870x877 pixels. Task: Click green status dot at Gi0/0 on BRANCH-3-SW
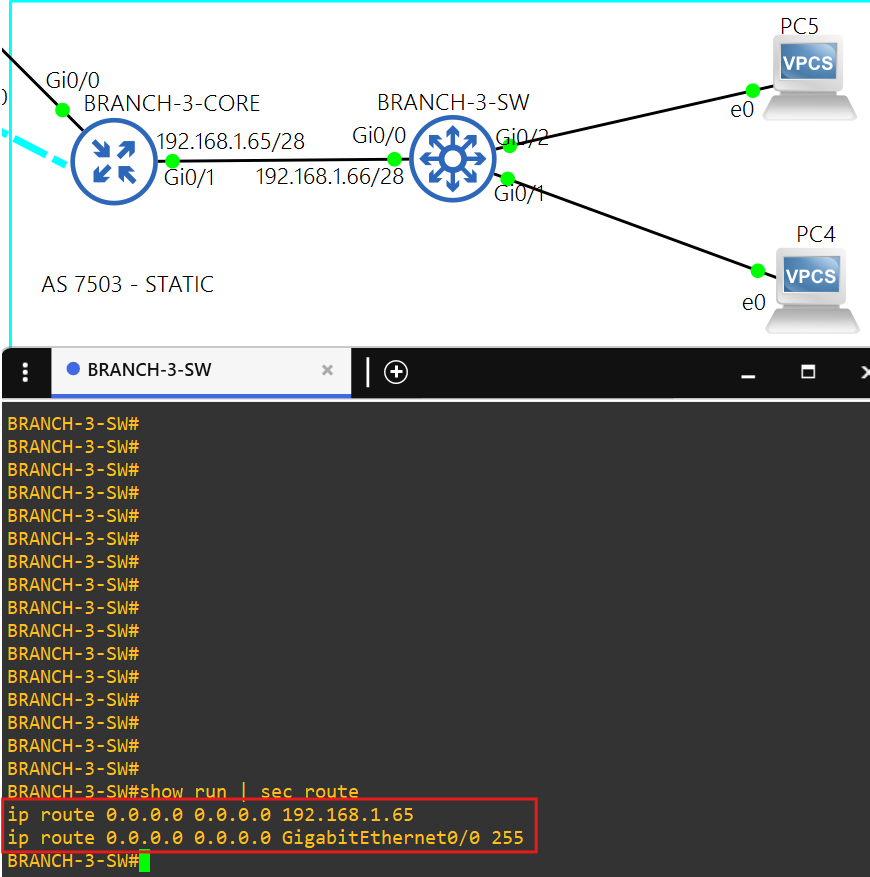(x=394, y=159)
